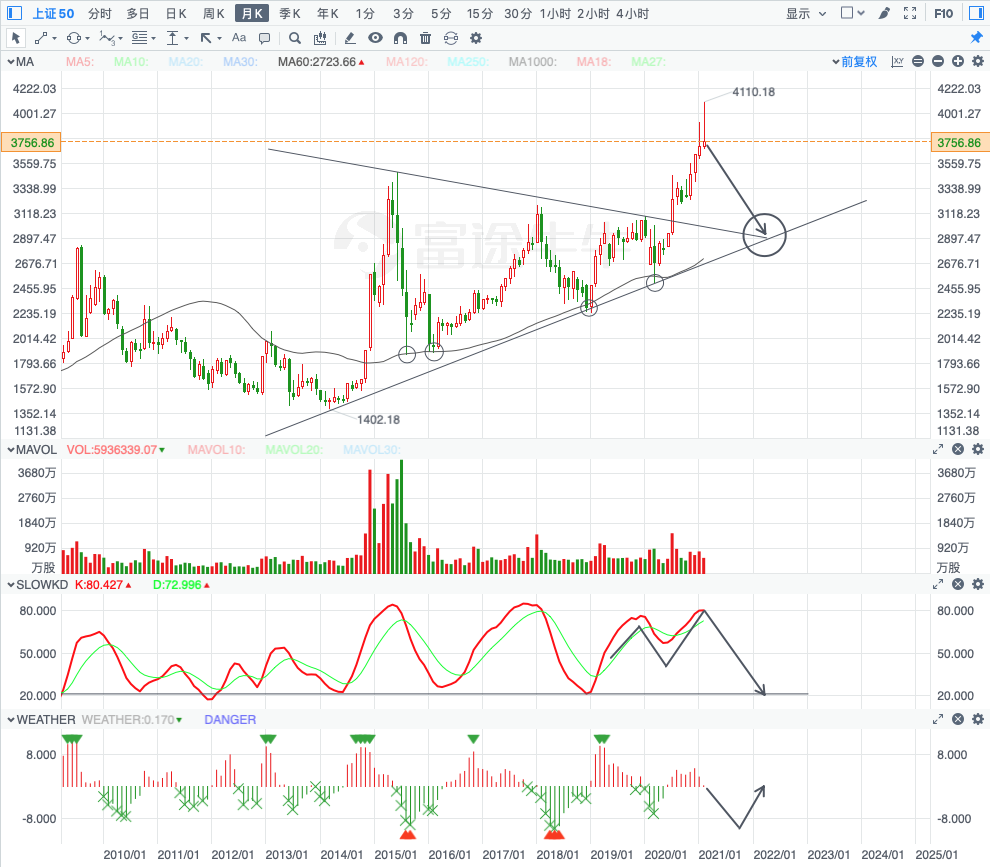Select the magnet snap drawing tool
The image size is (990, 867).
400,39
